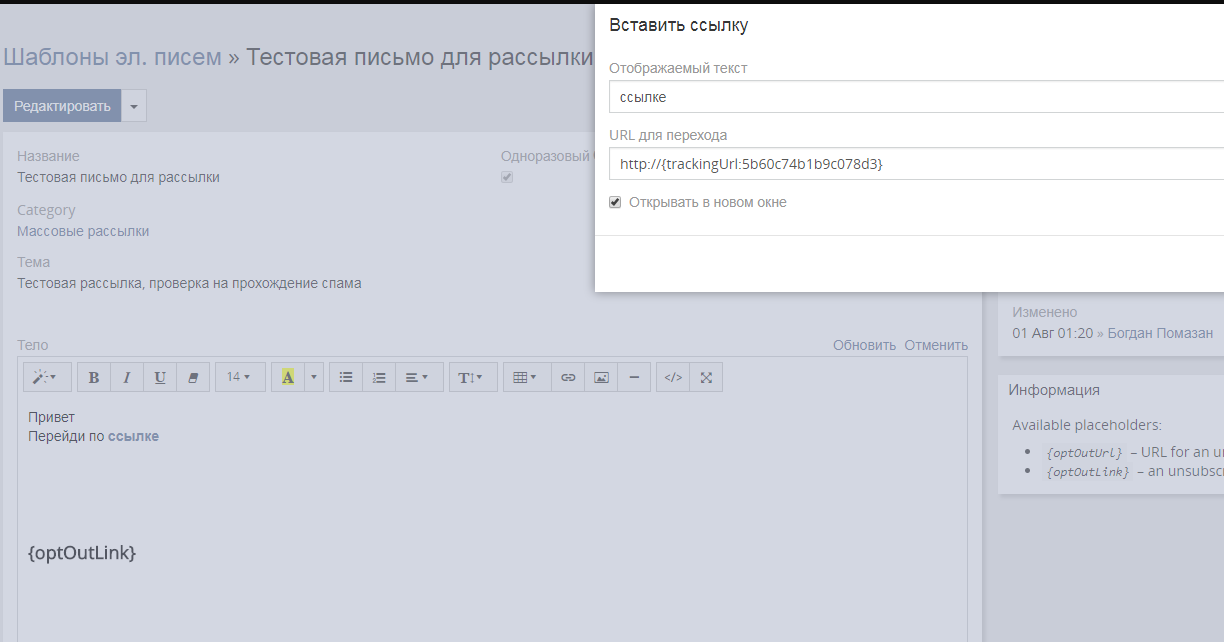Open 'Шаблоны эл. писем' breadcrumb link
Viewport: 1224px width, 642px height.
tap(112, 57)
